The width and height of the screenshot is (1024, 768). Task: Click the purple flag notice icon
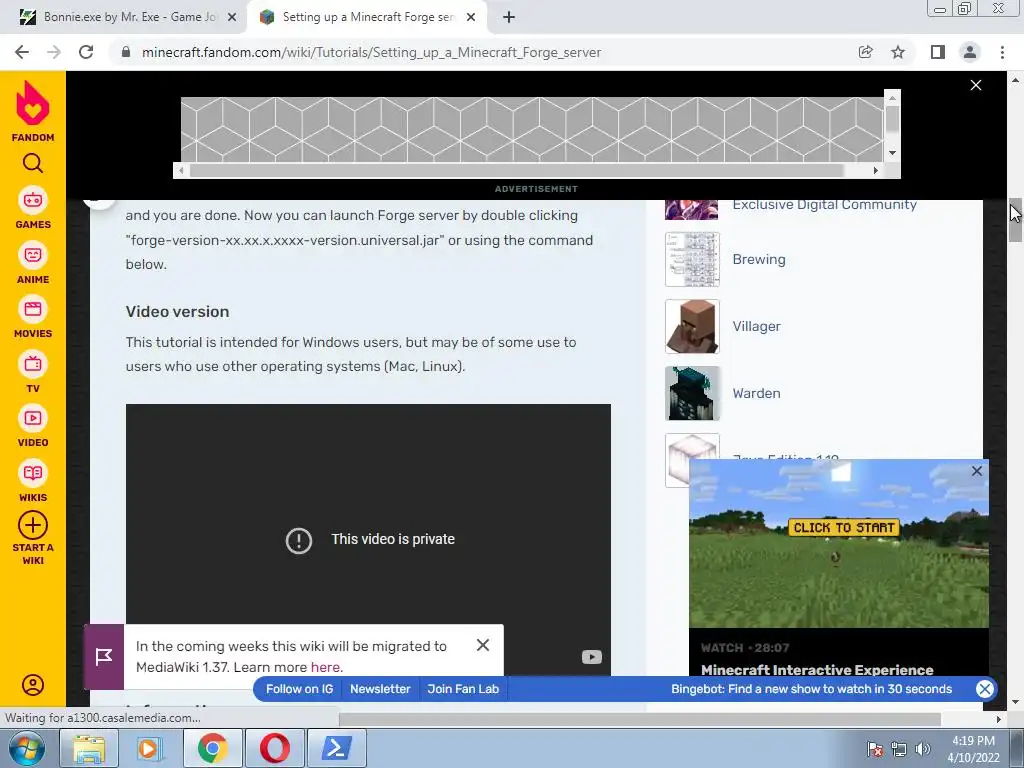104,656
